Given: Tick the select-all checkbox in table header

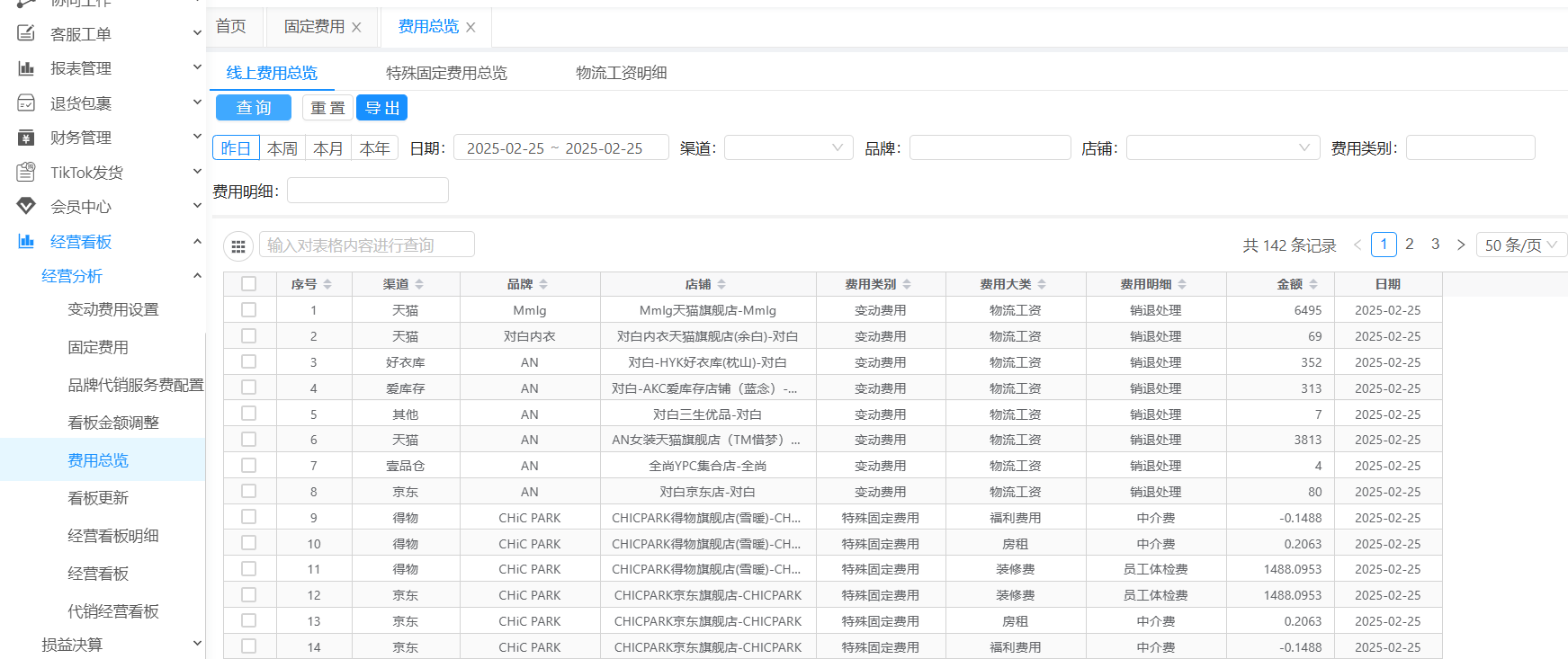Looking at the screenshot, I should tap(249, 284).
